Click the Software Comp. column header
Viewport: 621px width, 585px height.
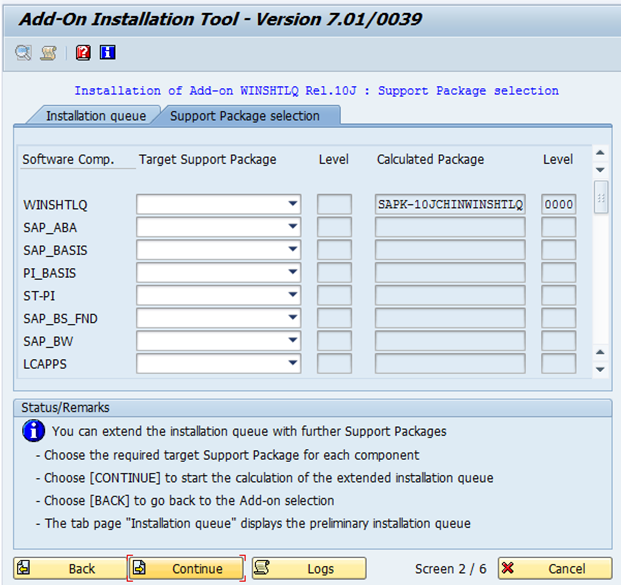[x=68, y=159]
